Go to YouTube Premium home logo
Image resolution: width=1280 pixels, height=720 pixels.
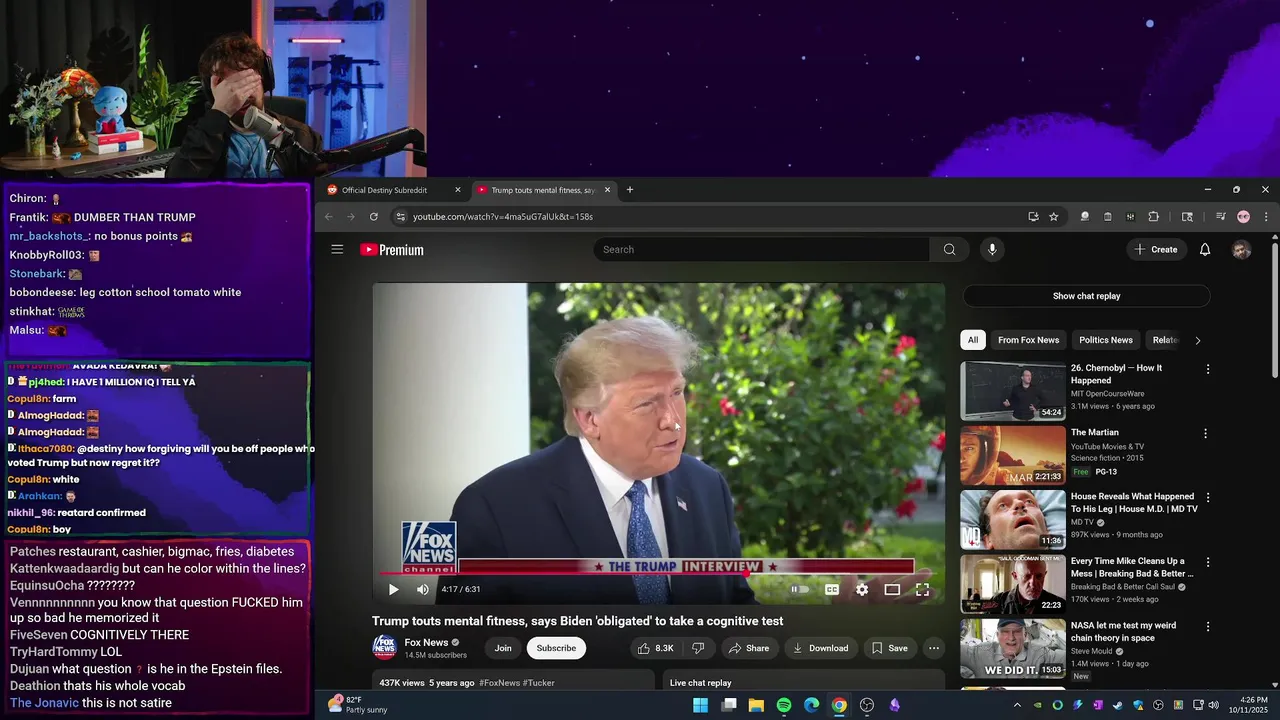392,250
